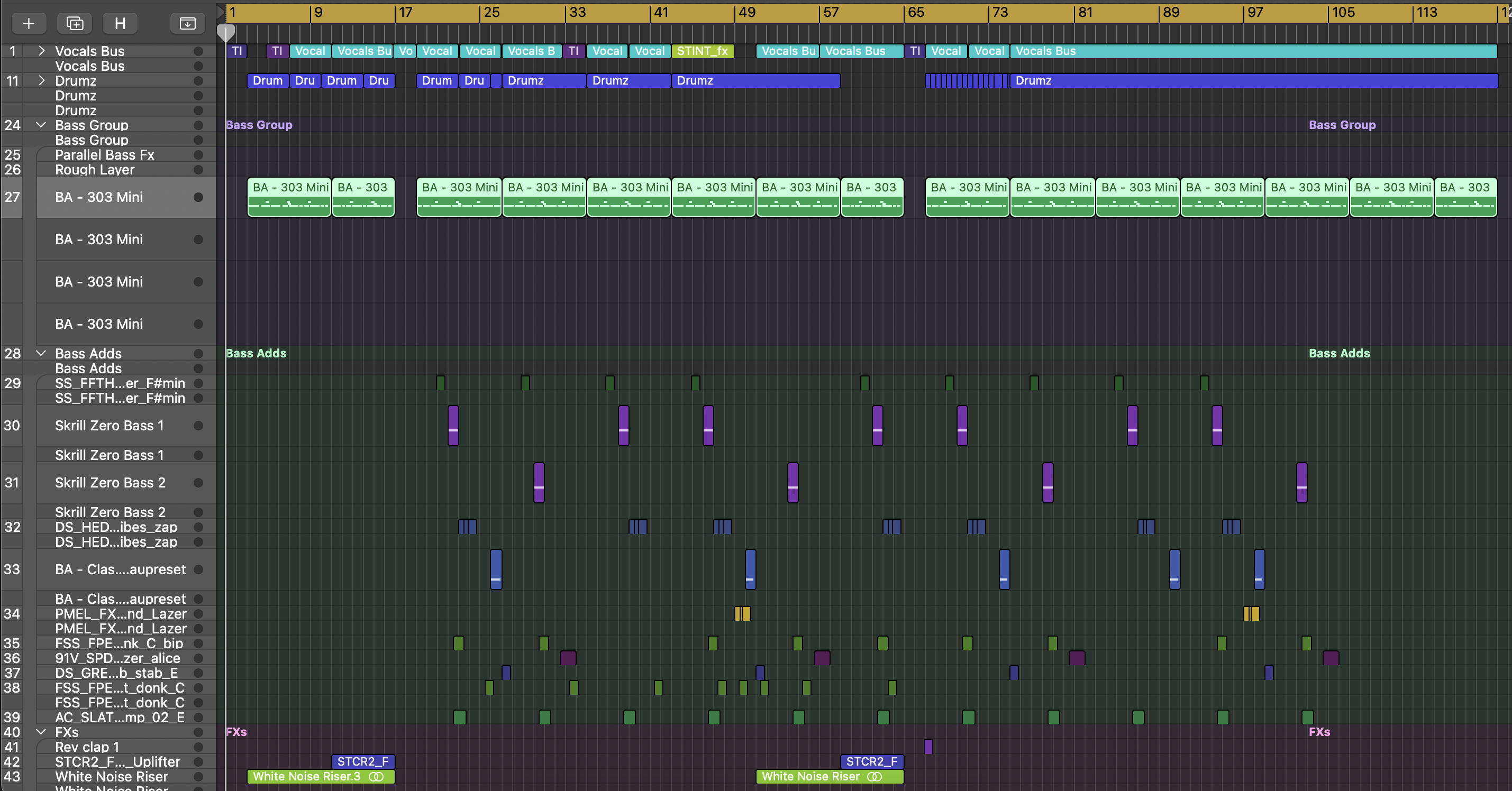Select the STCR2_F region near bar 59
1512x791 pixels.
(872, 762)
